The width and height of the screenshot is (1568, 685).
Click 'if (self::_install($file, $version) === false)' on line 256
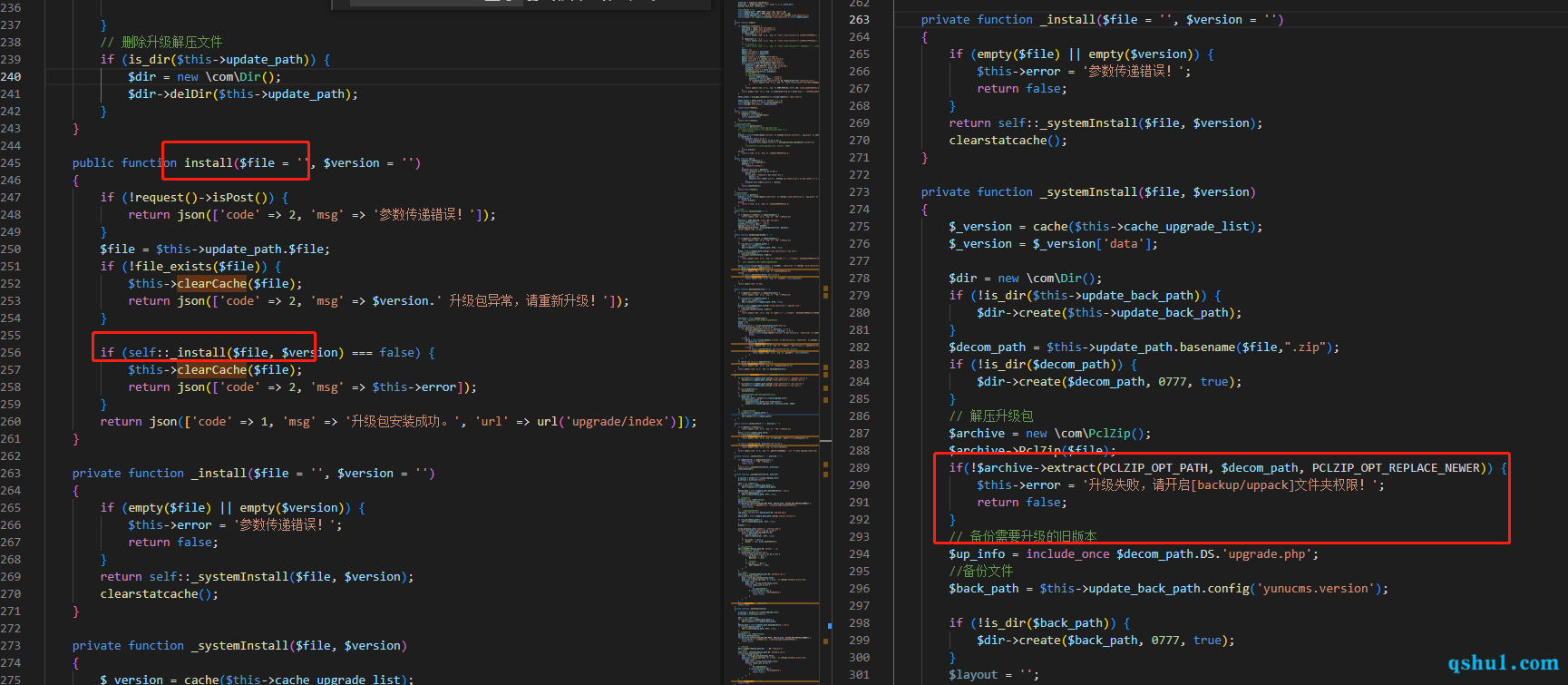coord(268,352)
